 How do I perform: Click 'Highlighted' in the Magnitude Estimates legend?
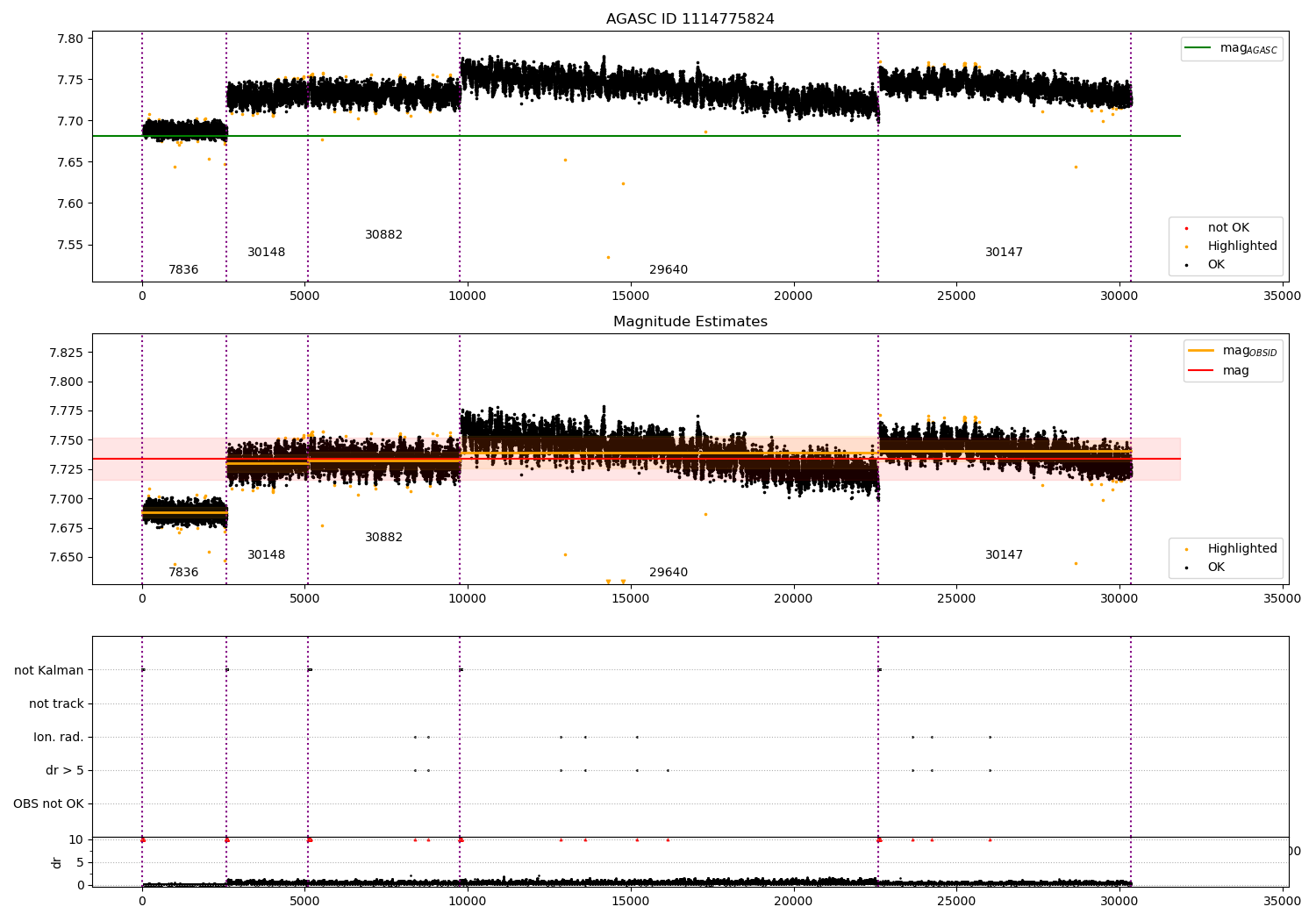[x=1233, y=549]
